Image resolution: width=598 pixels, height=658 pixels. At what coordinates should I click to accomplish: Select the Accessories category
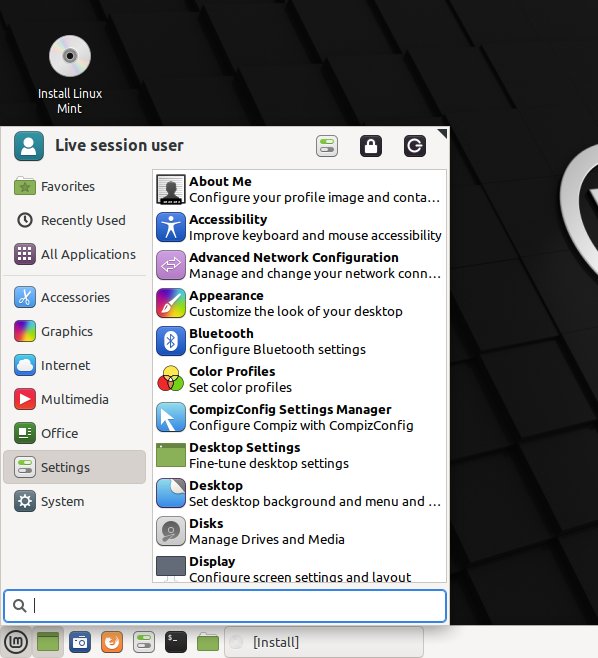click(x=75, y=297)
